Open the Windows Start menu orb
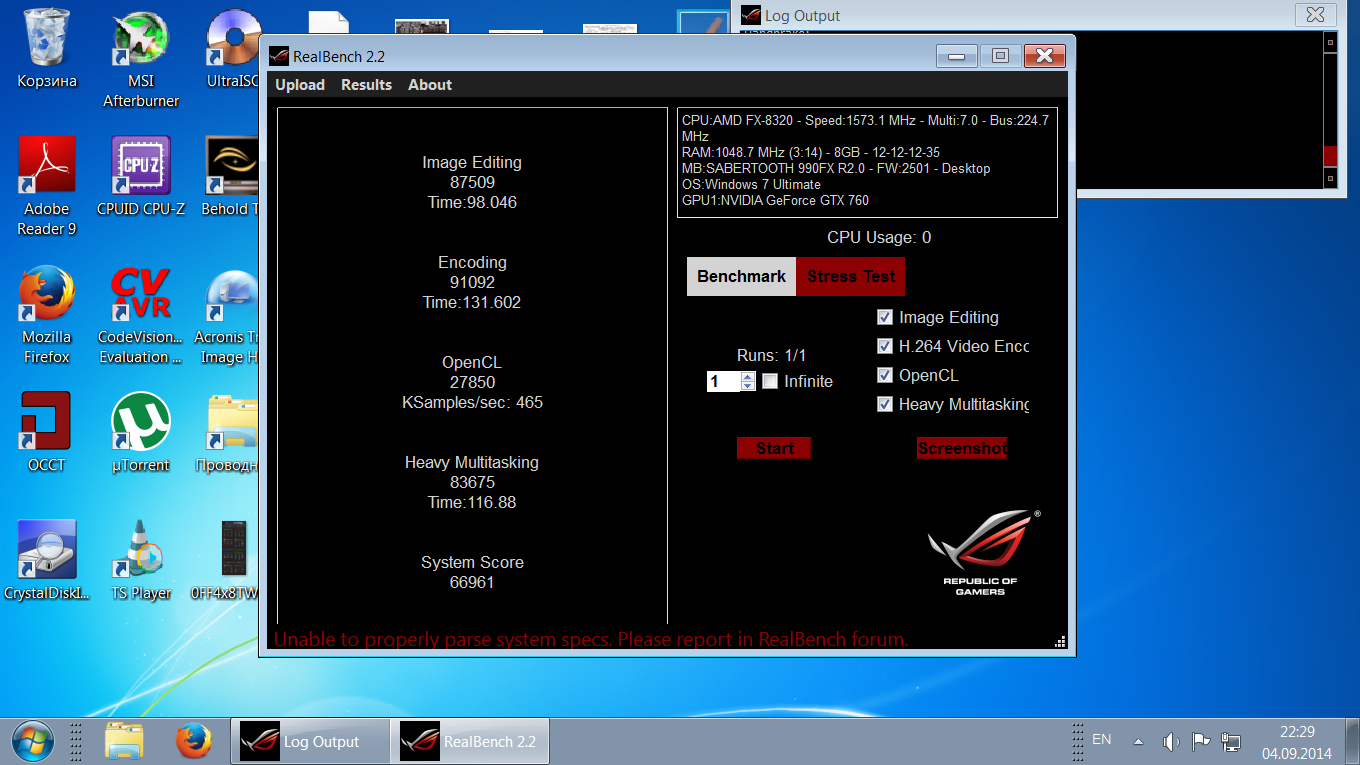The height and width of the screenshot is (765, 1360). [33, 741]
